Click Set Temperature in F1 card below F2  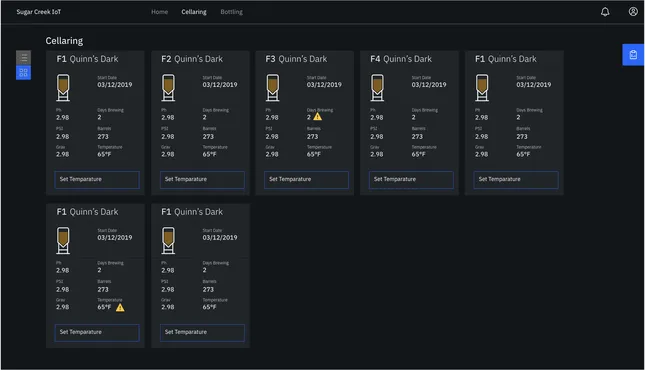202,333
